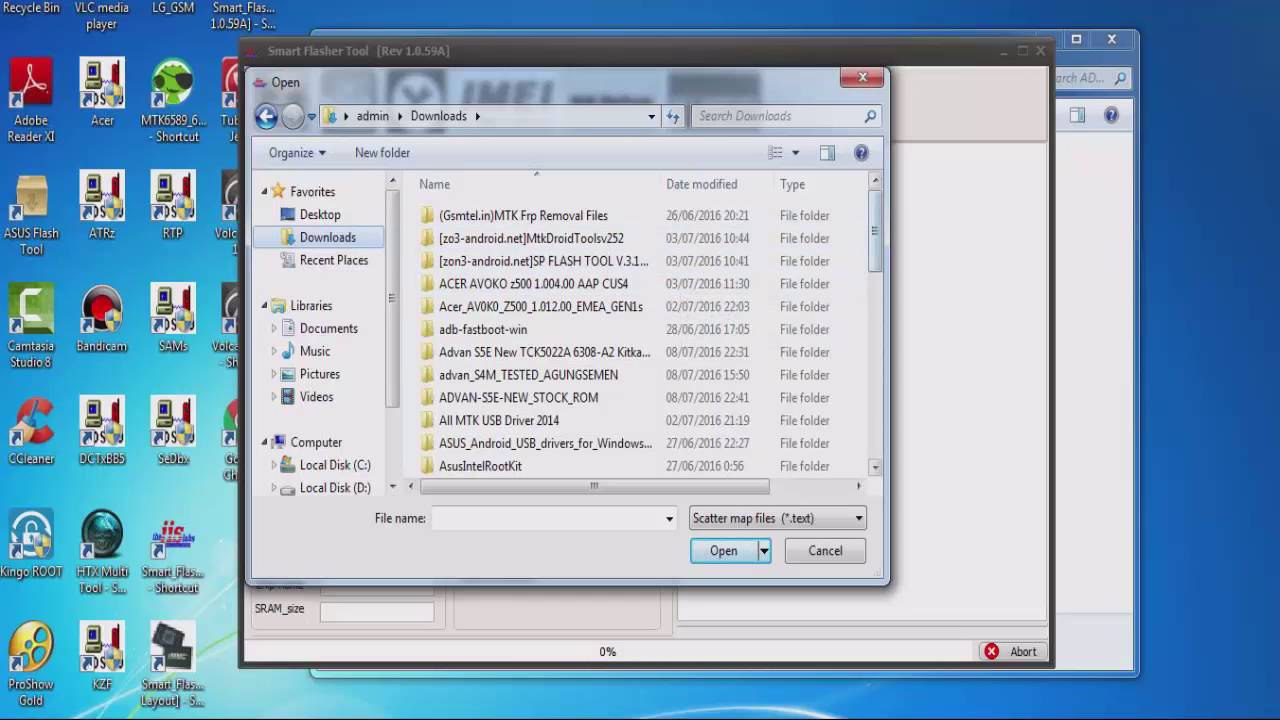Open the MTK6589 shortcut on desktop

172,100
